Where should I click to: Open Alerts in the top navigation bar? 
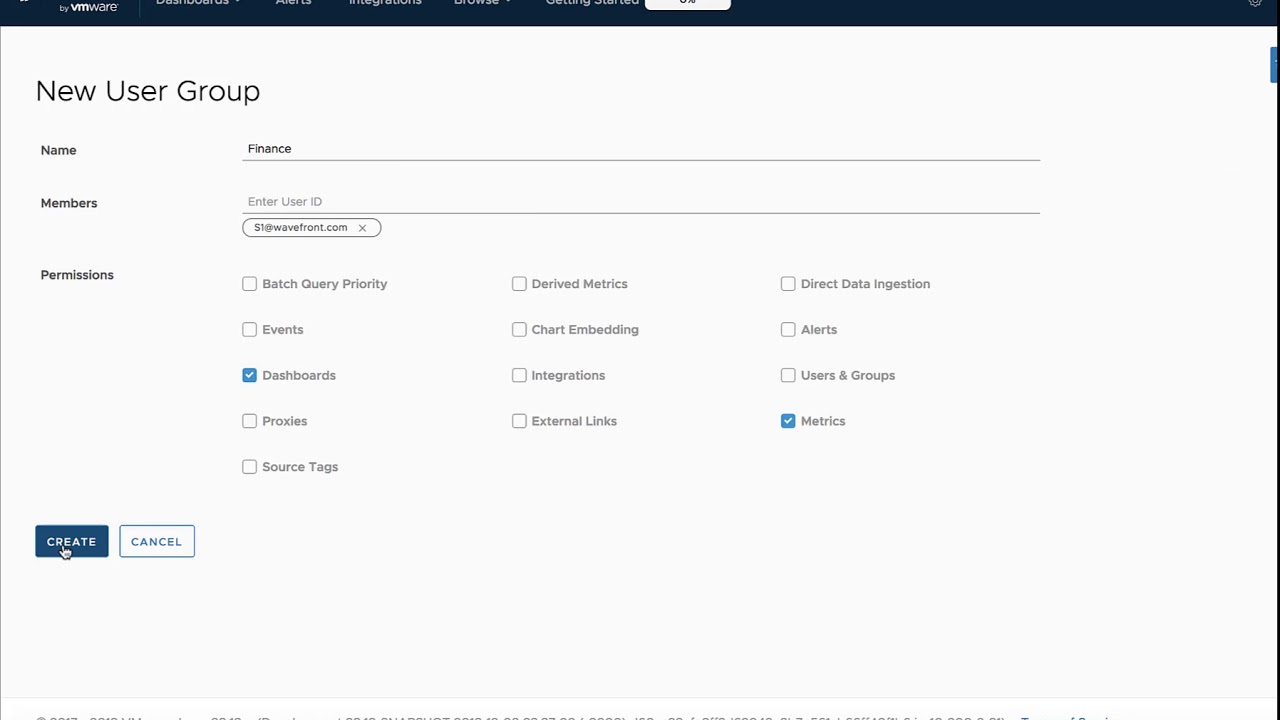coord(293,3)
